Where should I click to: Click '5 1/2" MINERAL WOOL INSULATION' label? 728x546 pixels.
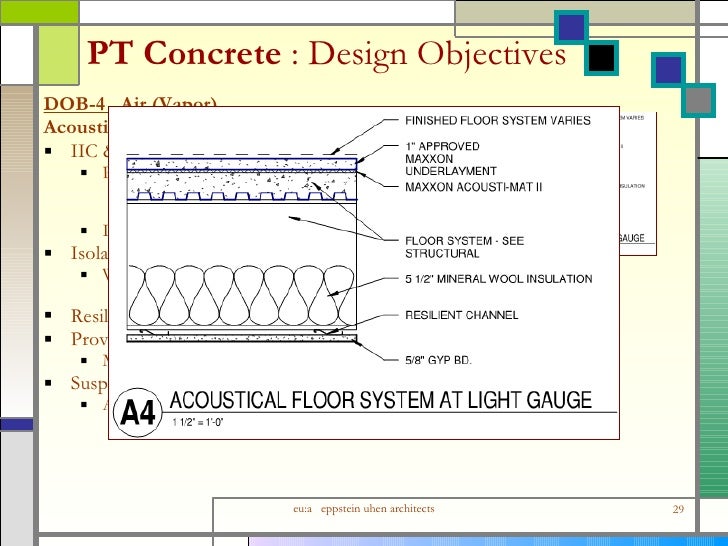coord(499,279)
